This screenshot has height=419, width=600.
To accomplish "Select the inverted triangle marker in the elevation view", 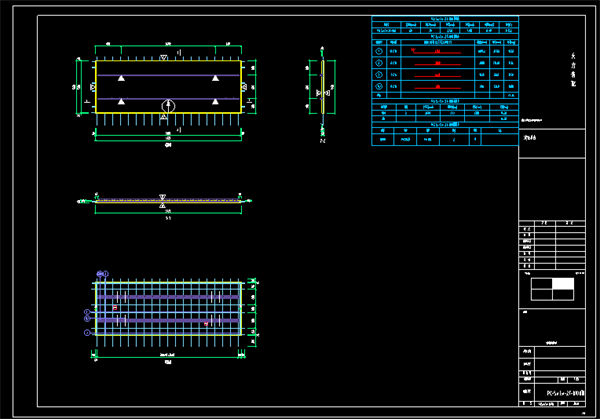I will click(x=162, y=197).
